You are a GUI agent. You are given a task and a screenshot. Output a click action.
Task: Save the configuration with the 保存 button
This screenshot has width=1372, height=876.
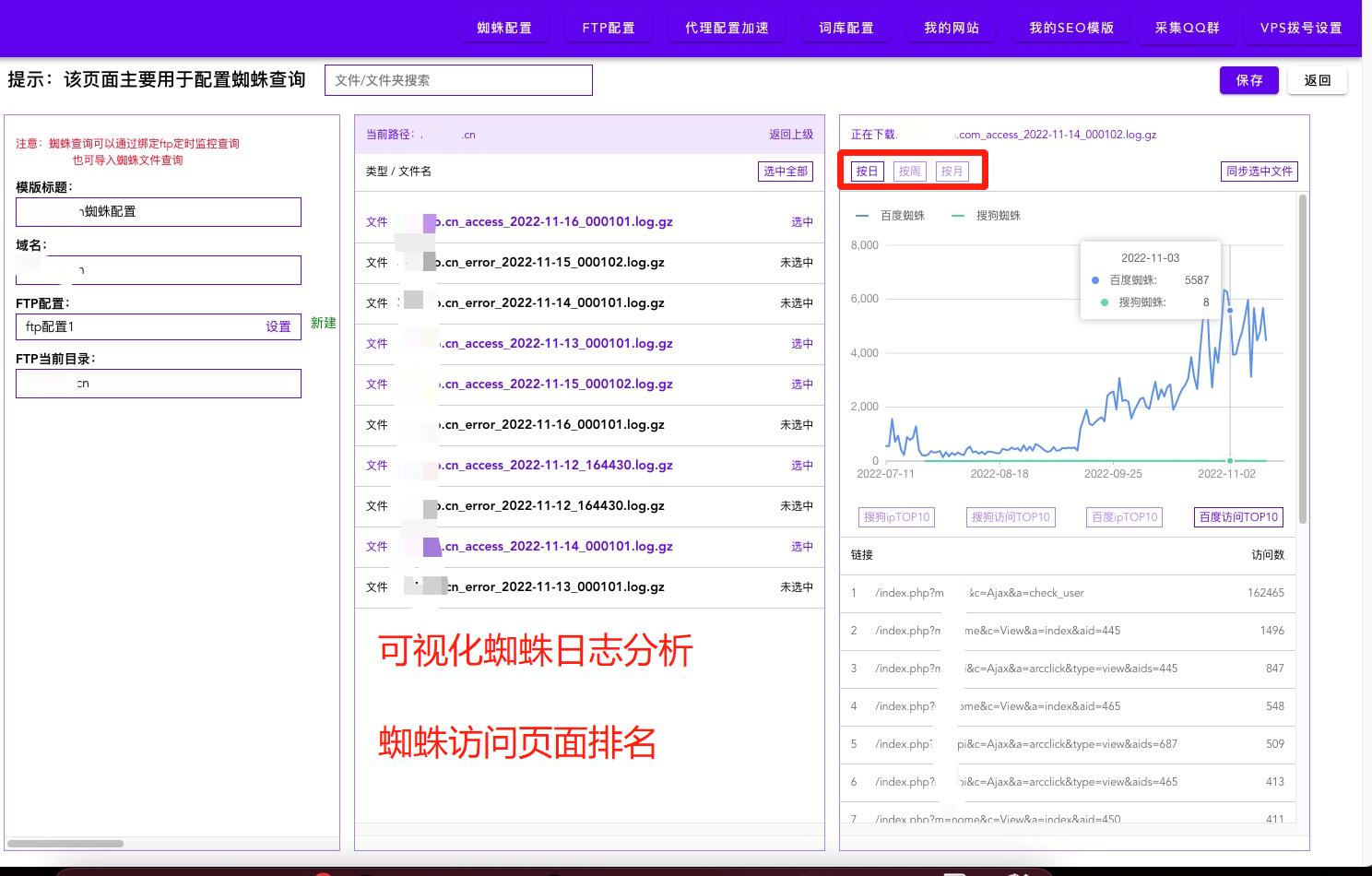click(1248, 80)
